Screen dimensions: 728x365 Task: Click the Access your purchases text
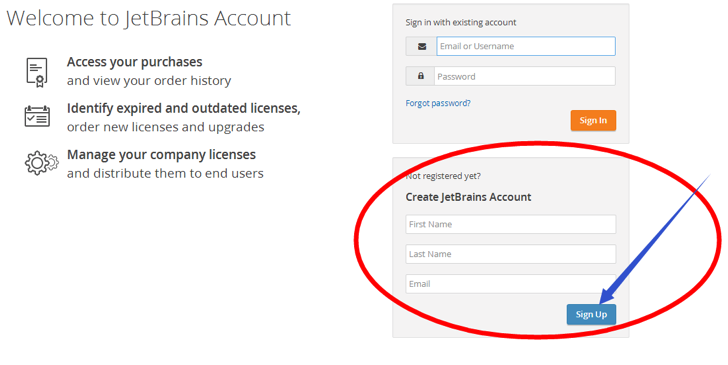point(135,62)
